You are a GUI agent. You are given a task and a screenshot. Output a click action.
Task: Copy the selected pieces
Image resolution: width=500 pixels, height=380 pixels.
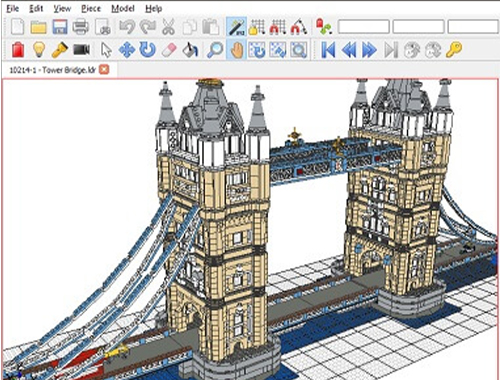[190, 27]
